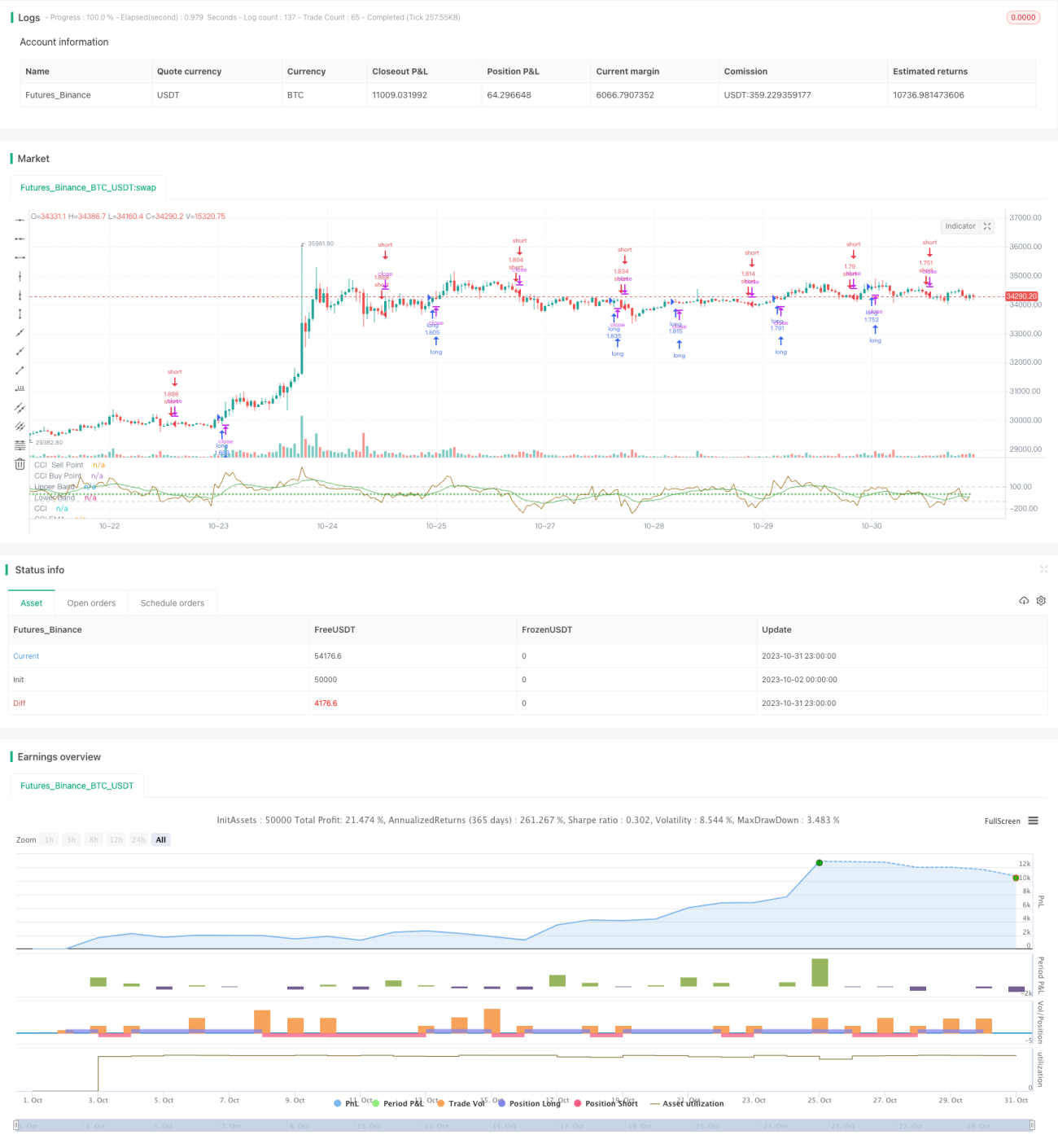1058x1148 pixels.
Task: Select the 1h zoom range button
Action: pos(49,840)
